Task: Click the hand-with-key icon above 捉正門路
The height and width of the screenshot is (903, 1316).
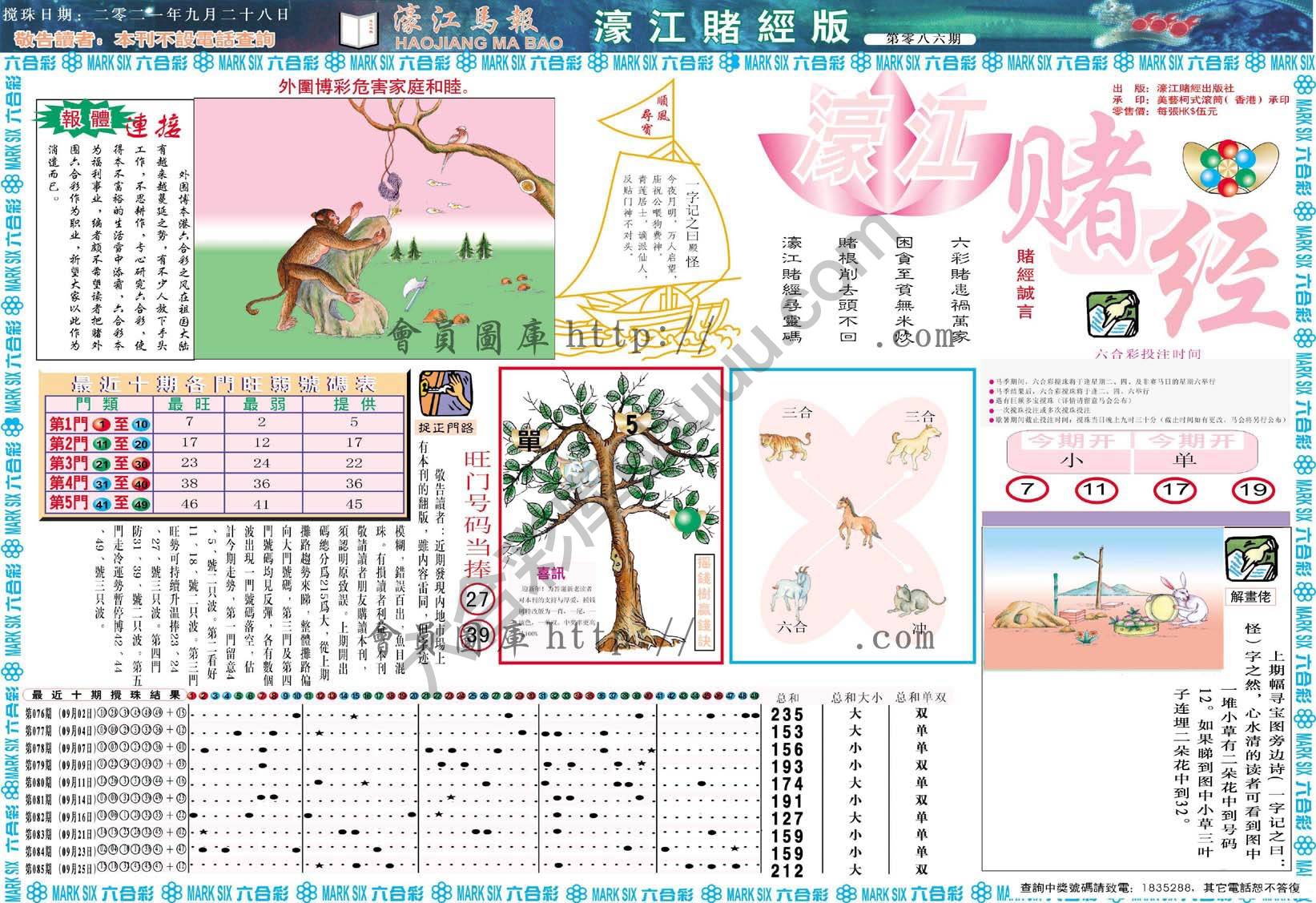Action: tap(445, 393)
